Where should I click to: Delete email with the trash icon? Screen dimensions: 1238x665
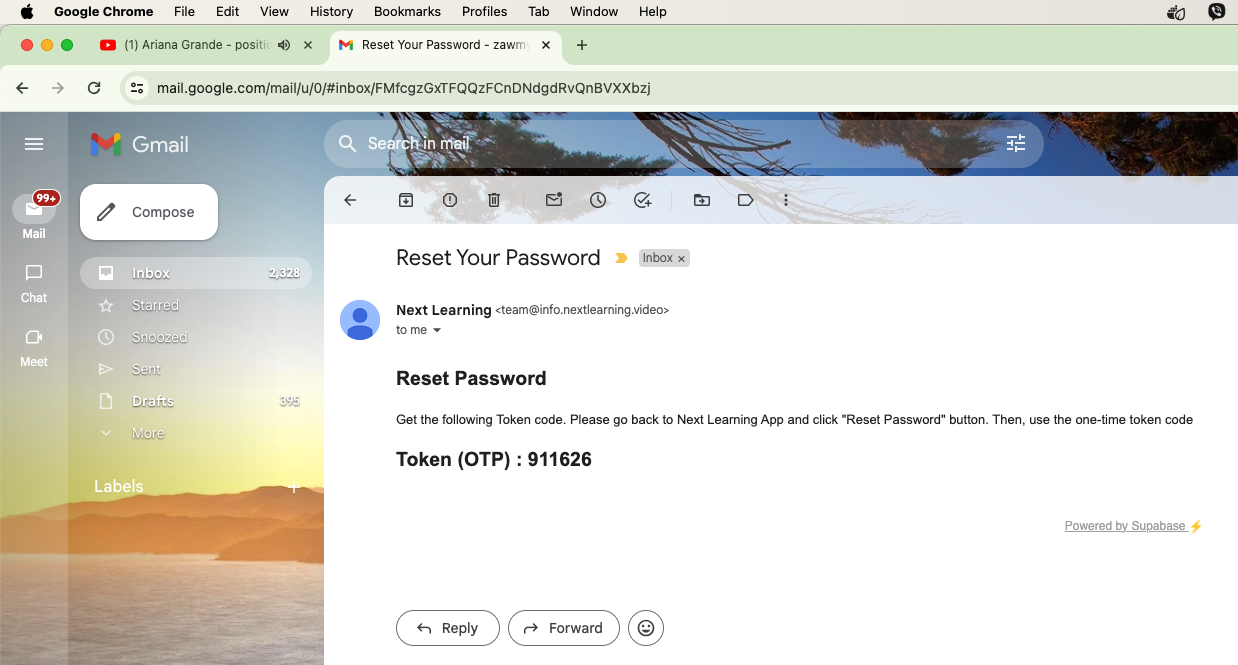tap(494, 200)
